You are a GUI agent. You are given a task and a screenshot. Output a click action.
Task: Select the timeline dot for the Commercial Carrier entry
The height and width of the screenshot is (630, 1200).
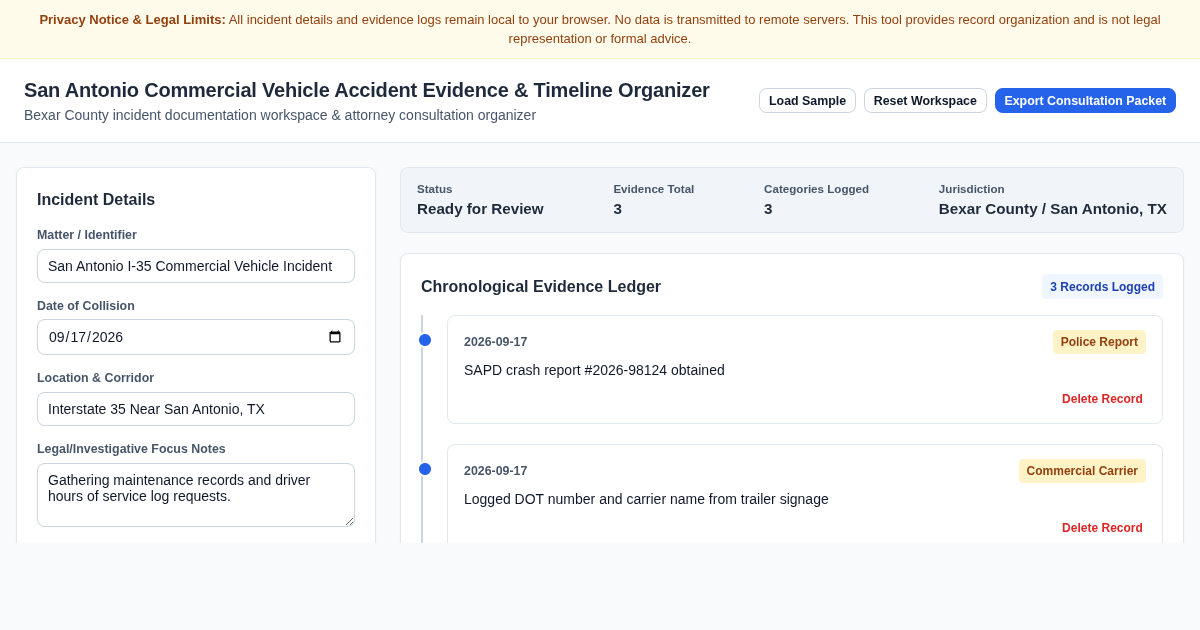click(x=425, y=469)
